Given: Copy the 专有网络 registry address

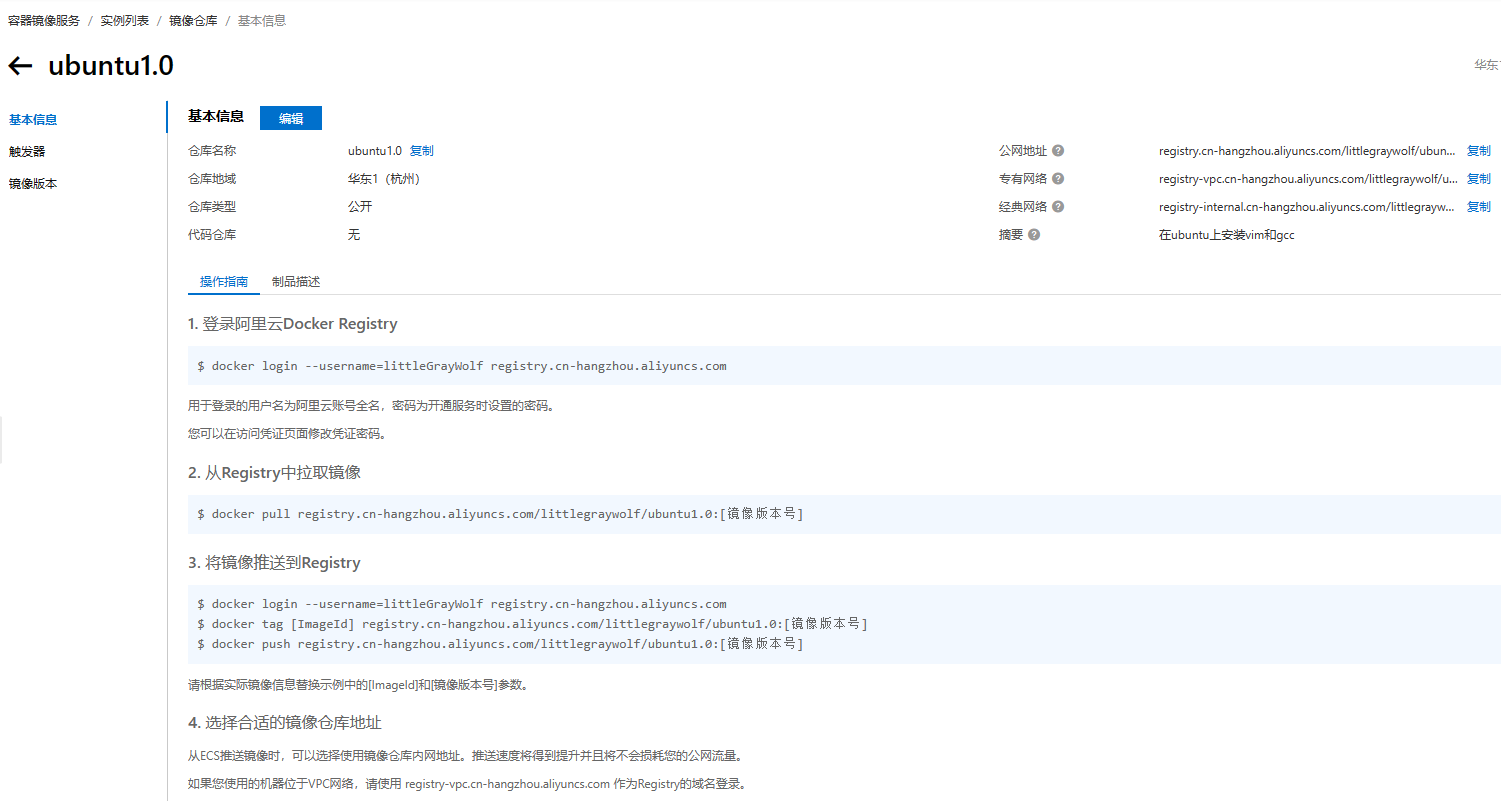Looking at the screenshot, I should [x=1478, y=179].
